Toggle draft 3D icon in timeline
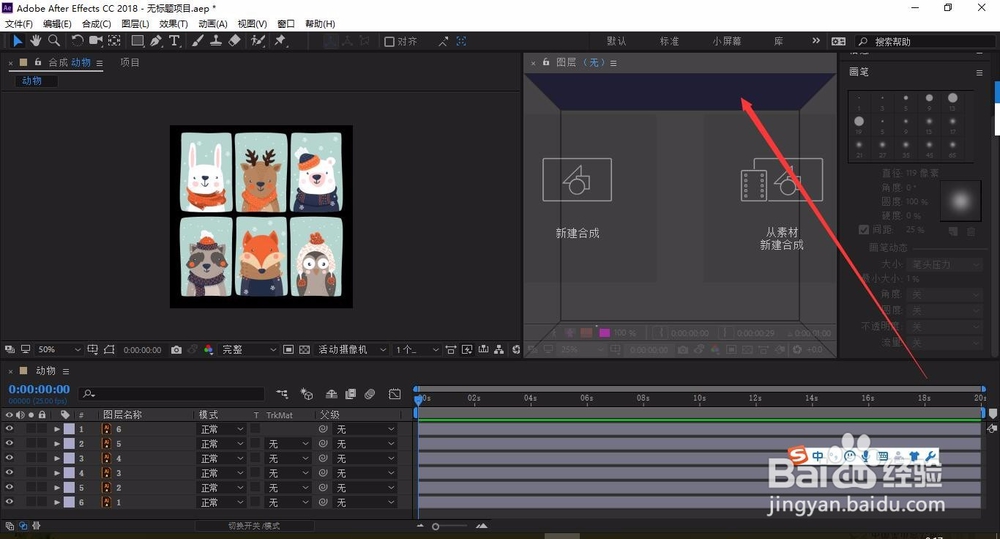 click(307, 394)
